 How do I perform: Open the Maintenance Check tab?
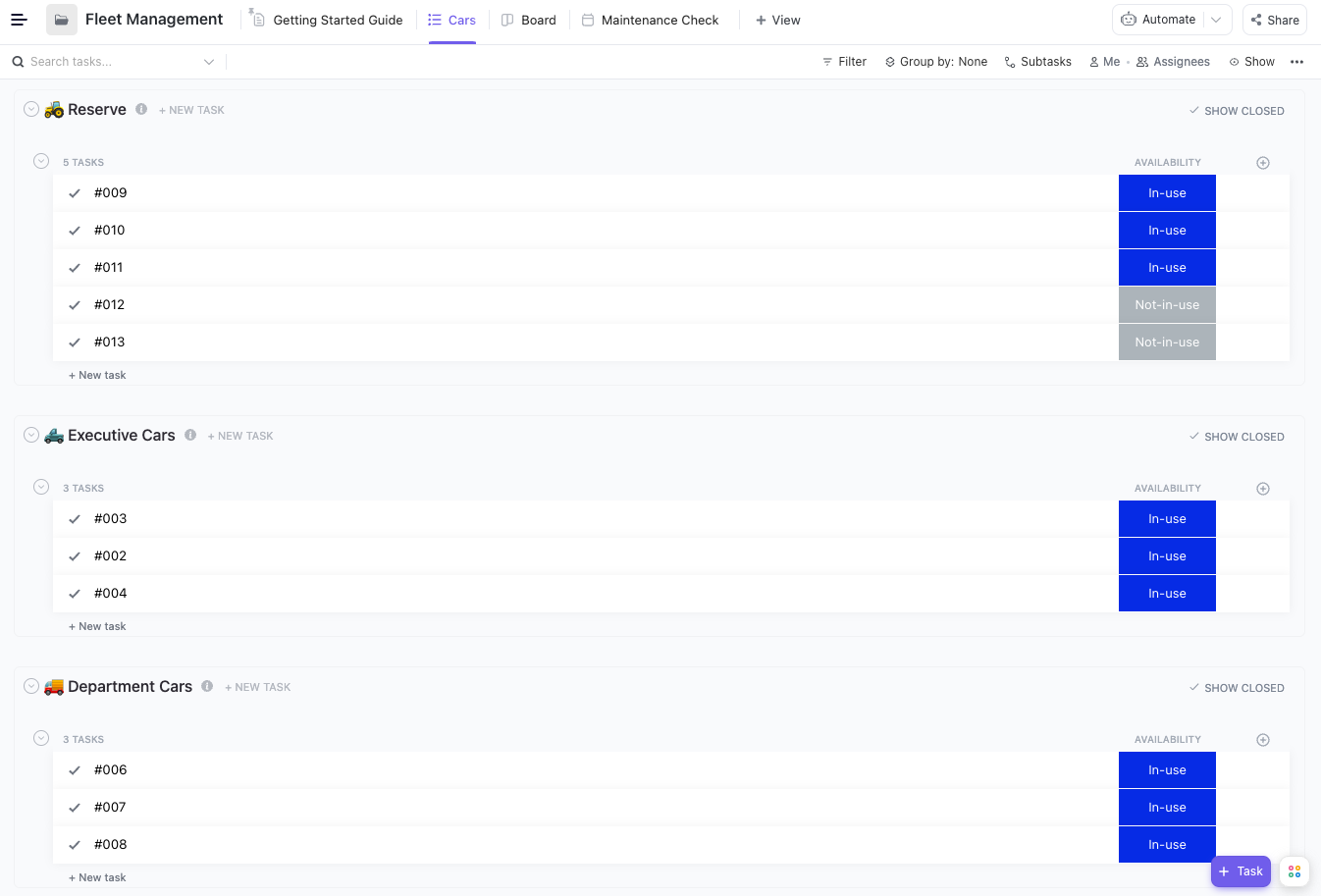click(x=650, y=20)
